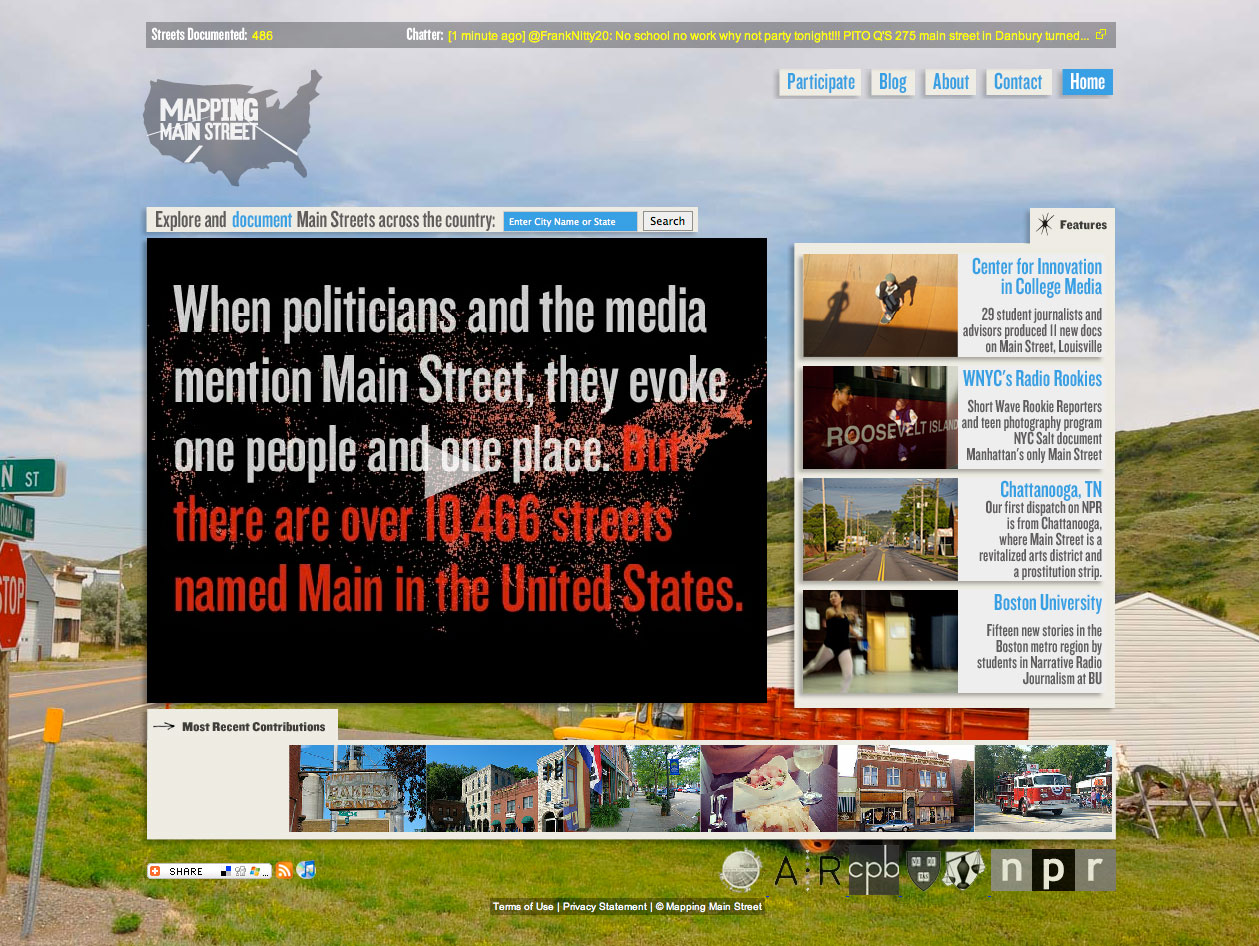
Task: Open the Boston University feature
Action: point(1048,603)
